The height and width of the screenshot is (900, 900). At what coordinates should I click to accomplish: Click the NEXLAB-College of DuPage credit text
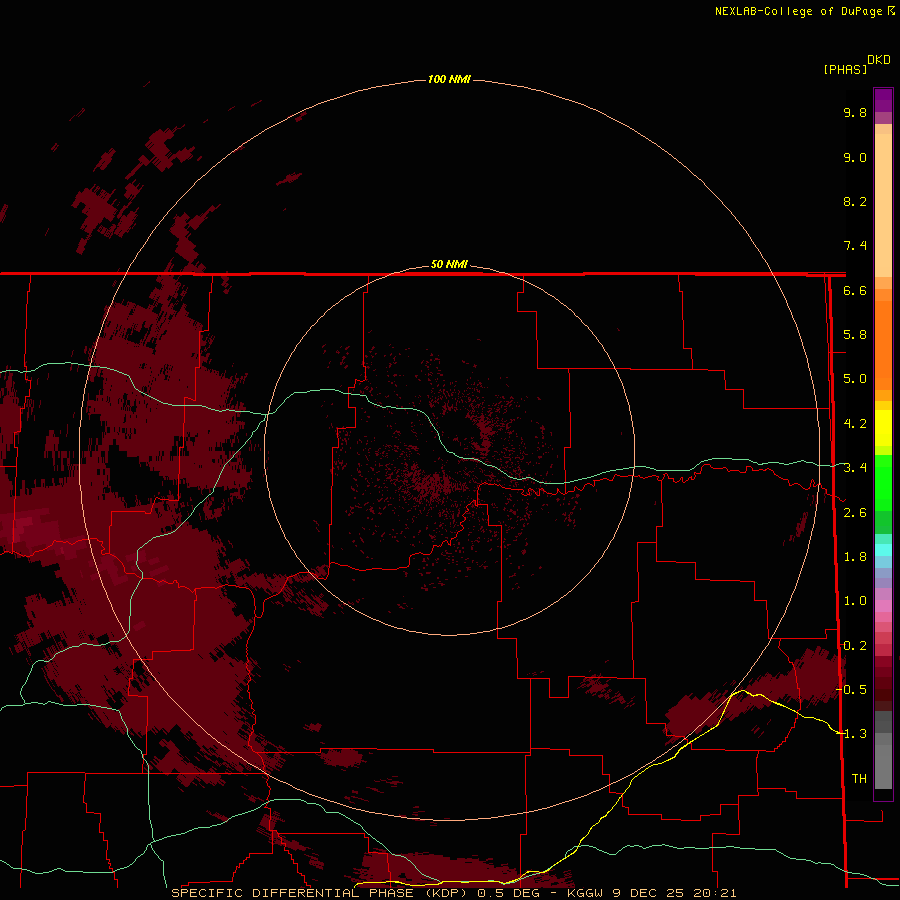(800, 11)
